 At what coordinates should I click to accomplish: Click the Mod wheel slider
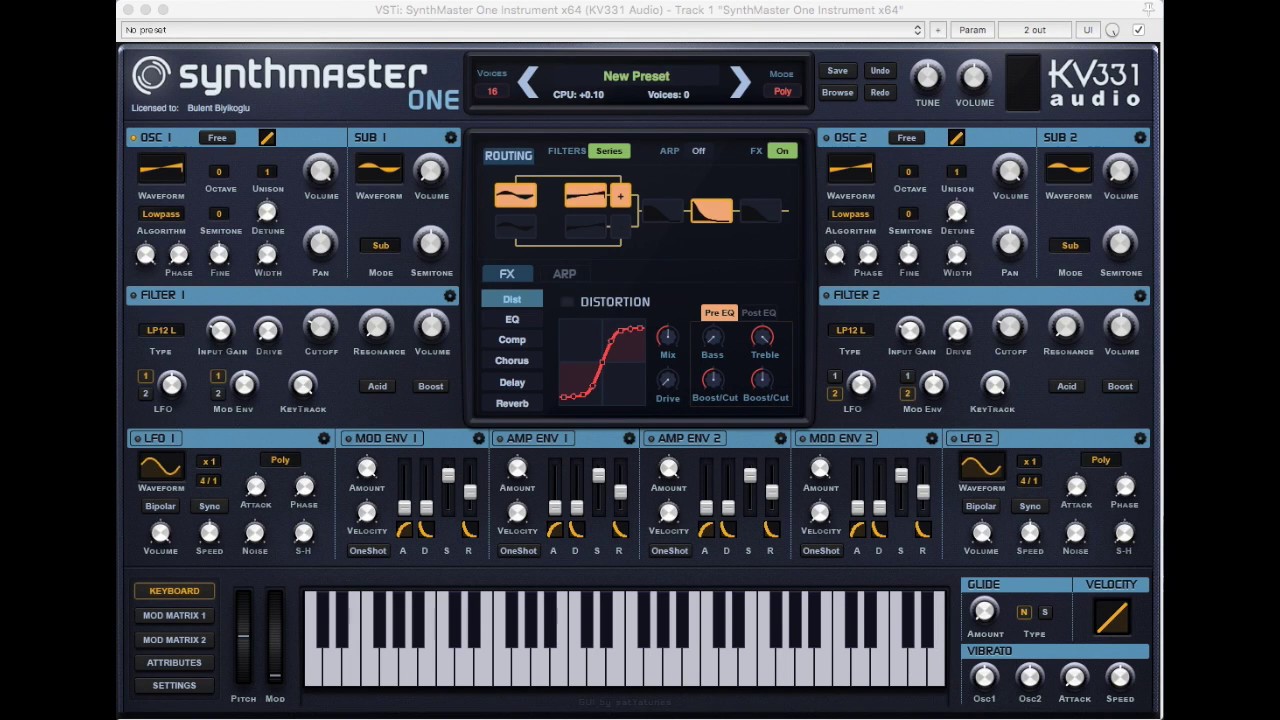point(274,637)
